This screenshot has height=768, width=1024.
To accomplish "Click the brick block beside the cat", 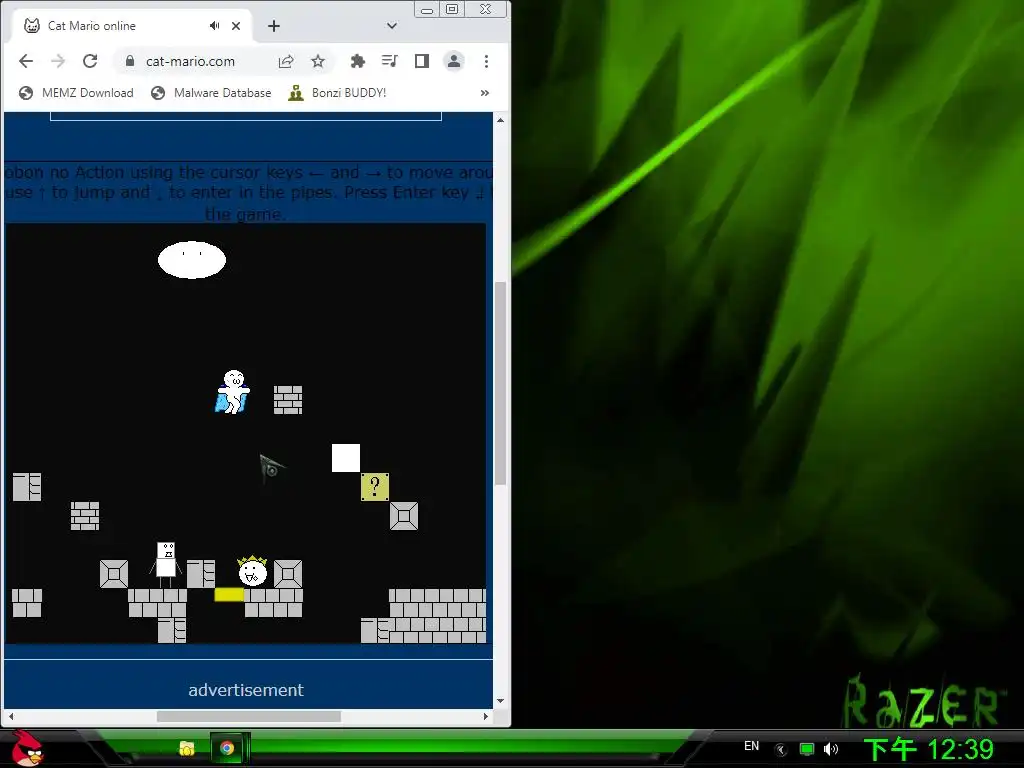I will click(288, 400).
